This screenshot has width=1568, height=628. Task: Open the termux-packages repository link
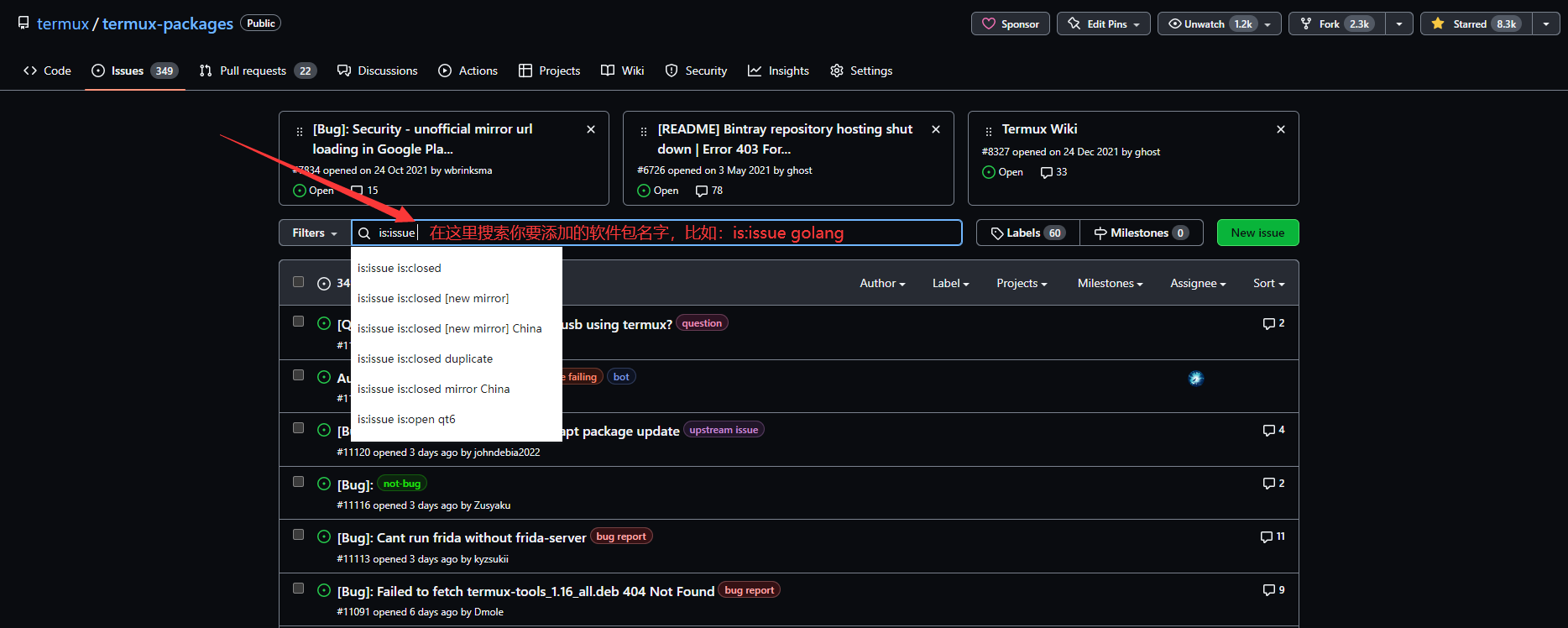click(x=168, y=24)
